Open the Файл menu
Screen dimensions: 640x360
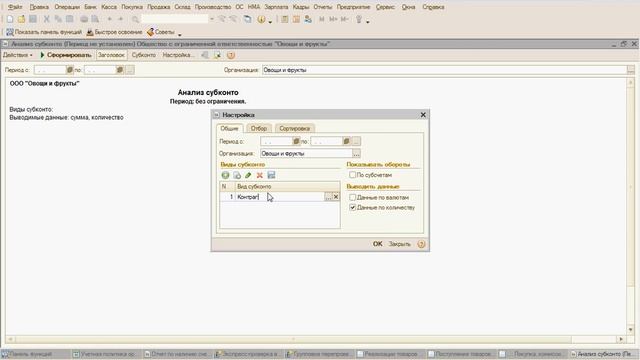(x=15, y=7)
